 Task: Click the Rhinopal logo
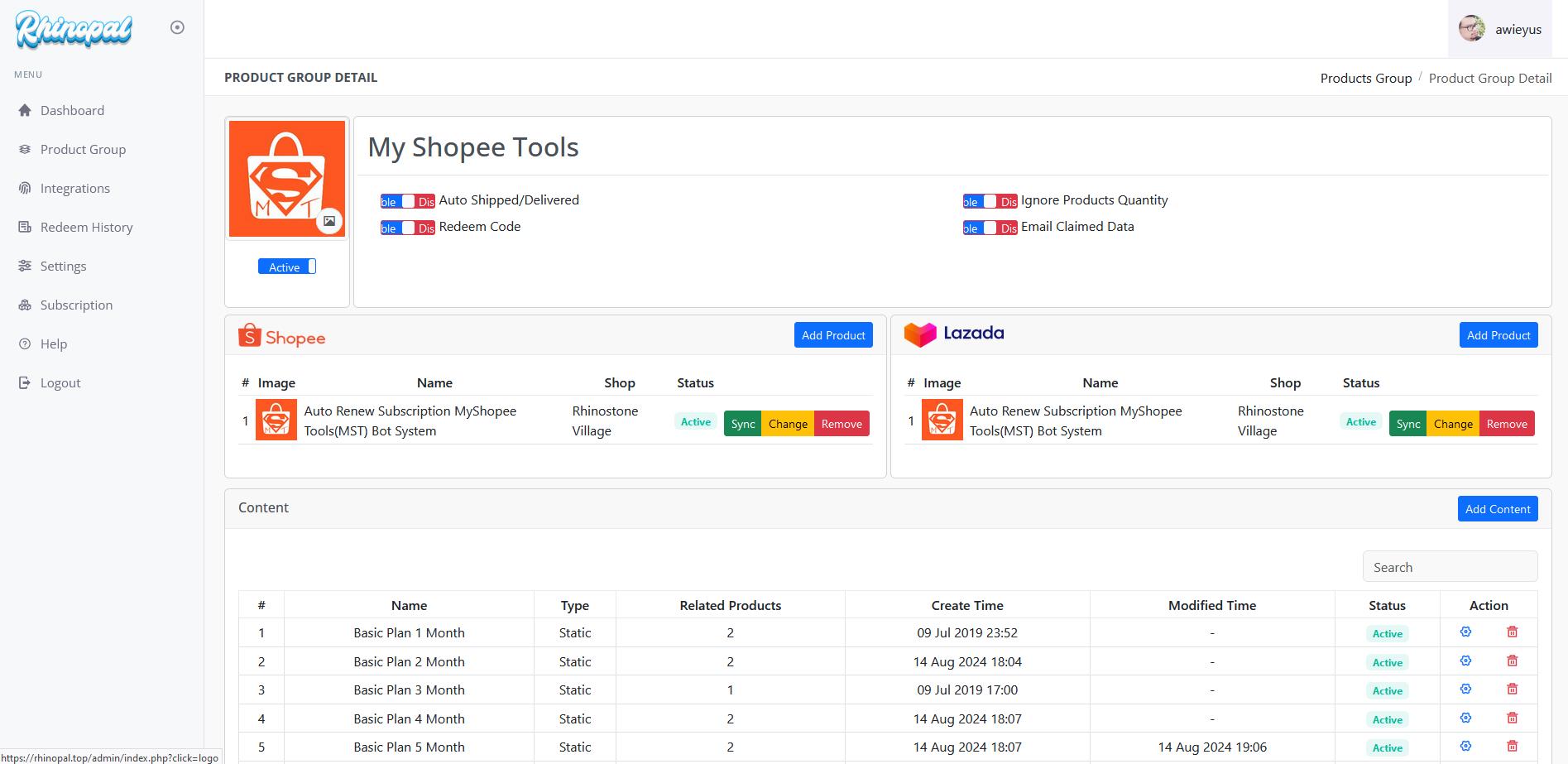(x=74, y=29)
